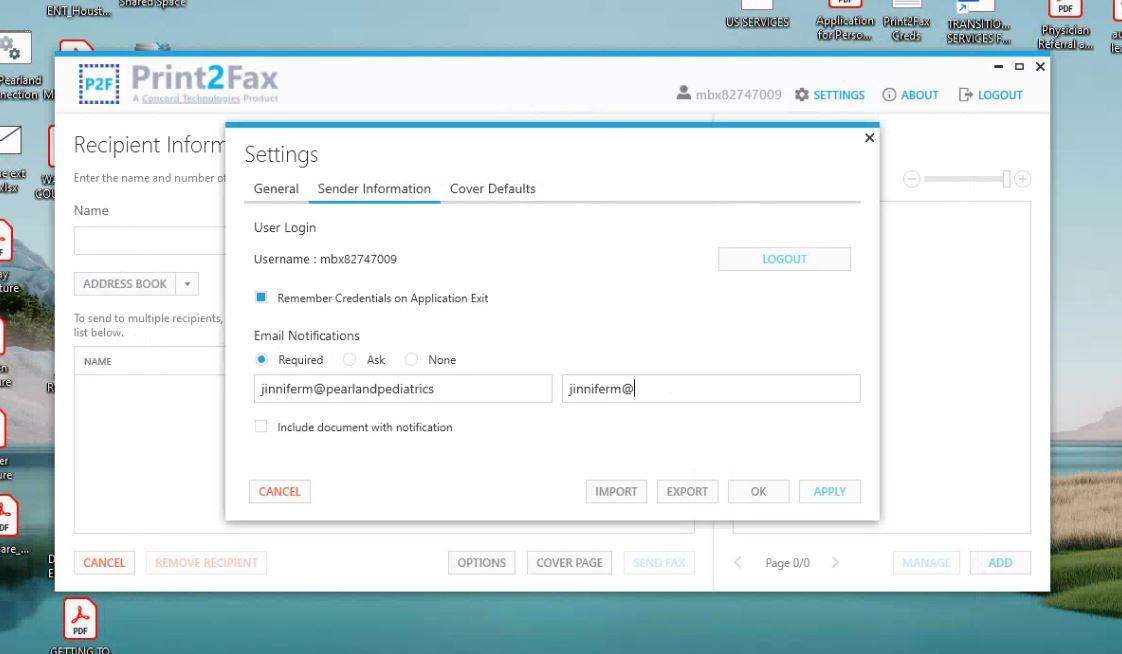Maximize the Print2Fax window

click(1019, 67)
